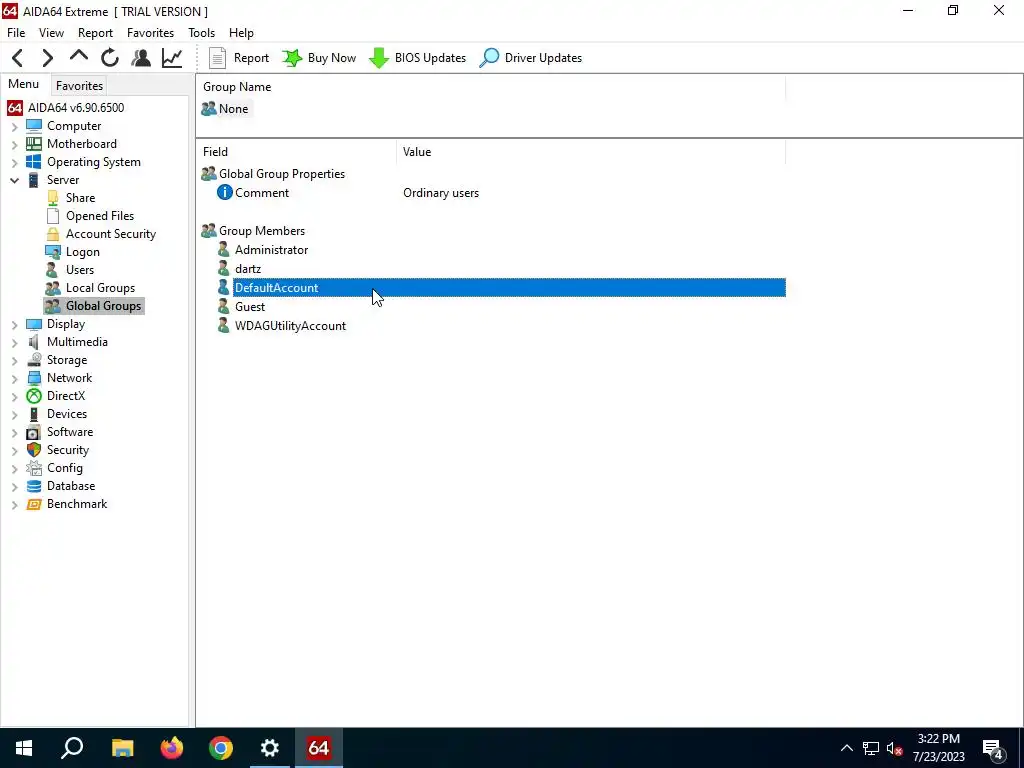Open the View menu
Viewport: 1024px width, 768px height.
(51, 33)
